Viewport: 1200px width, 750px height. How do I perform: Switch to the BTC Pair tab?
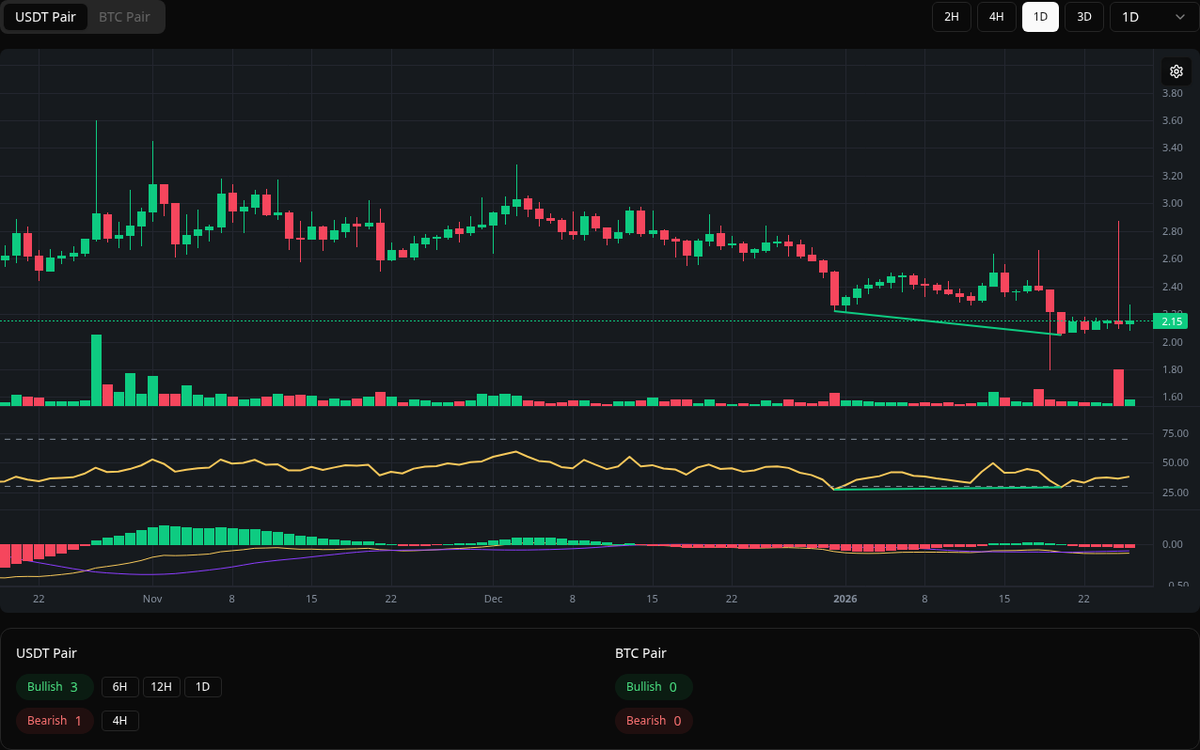coord(125,17)
